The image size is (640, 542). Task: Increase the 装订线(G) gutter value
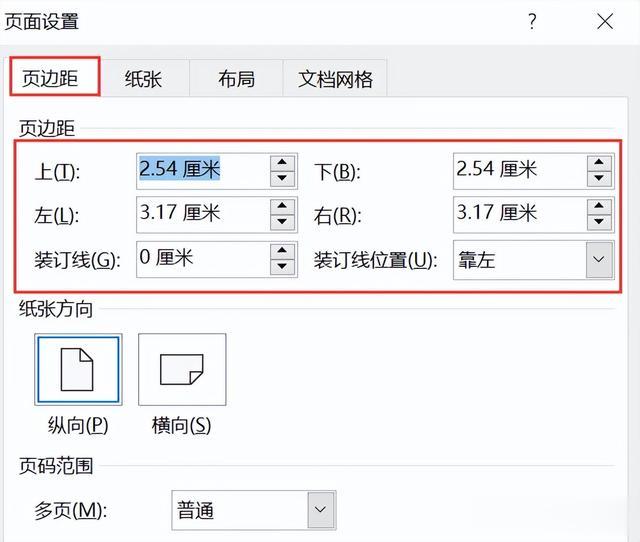(282, 251)
